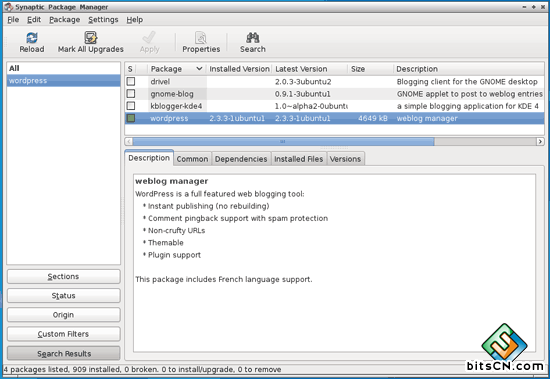Sort by Size column header

click(x=370, y=69)
